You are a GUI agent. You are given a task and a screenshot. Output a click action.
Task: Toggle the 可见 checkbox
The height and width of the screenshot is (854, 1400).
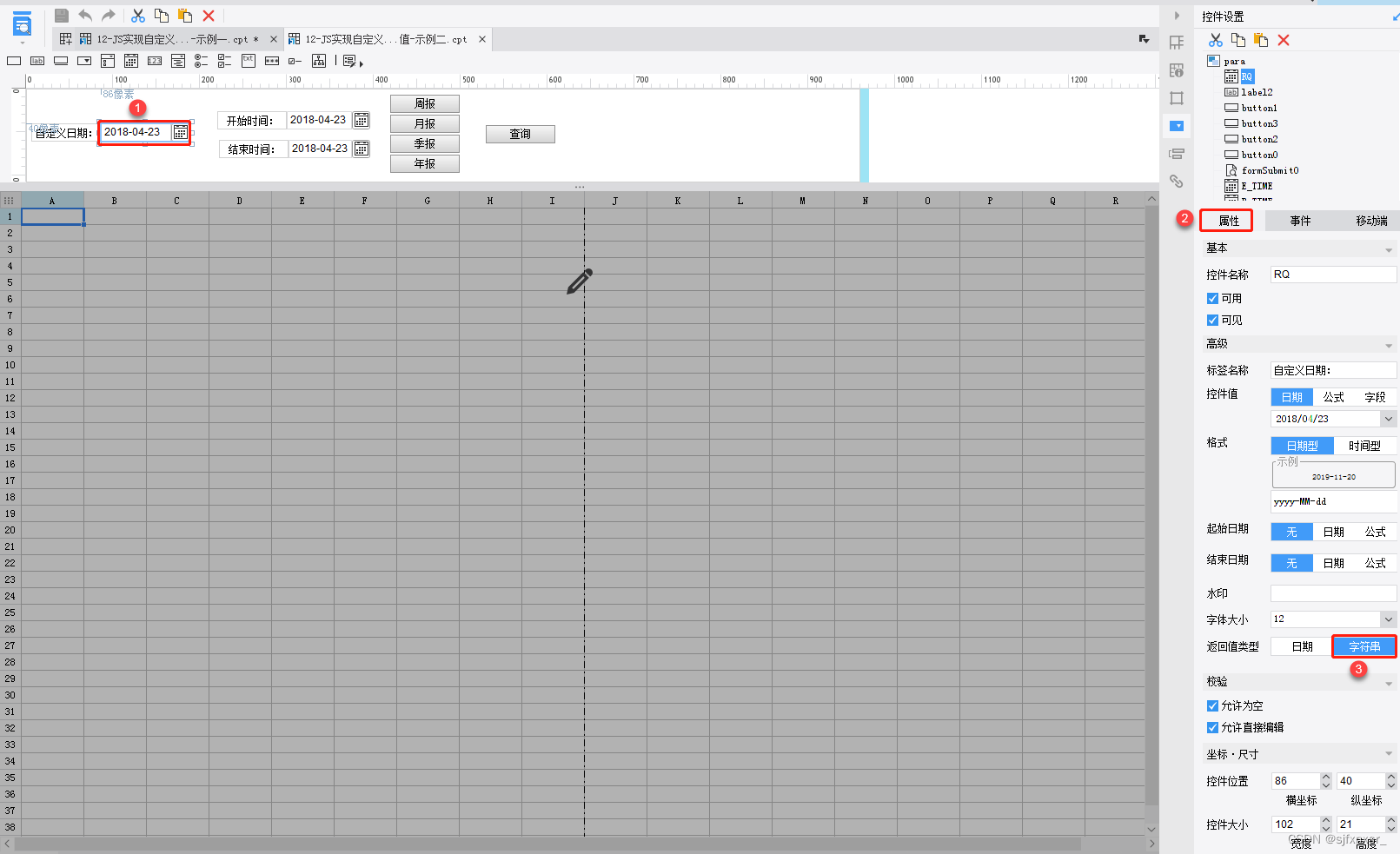1212,320
